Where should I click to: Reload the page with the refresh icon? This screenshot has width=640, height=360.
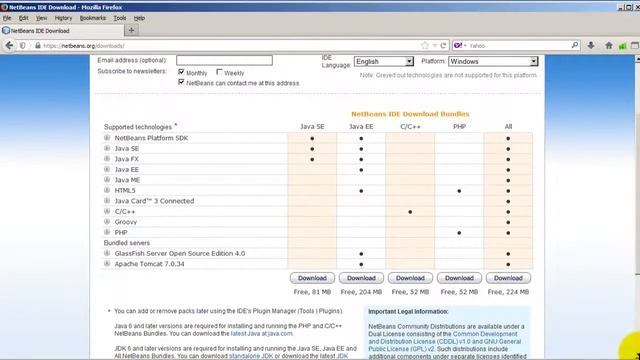point(443,45)
